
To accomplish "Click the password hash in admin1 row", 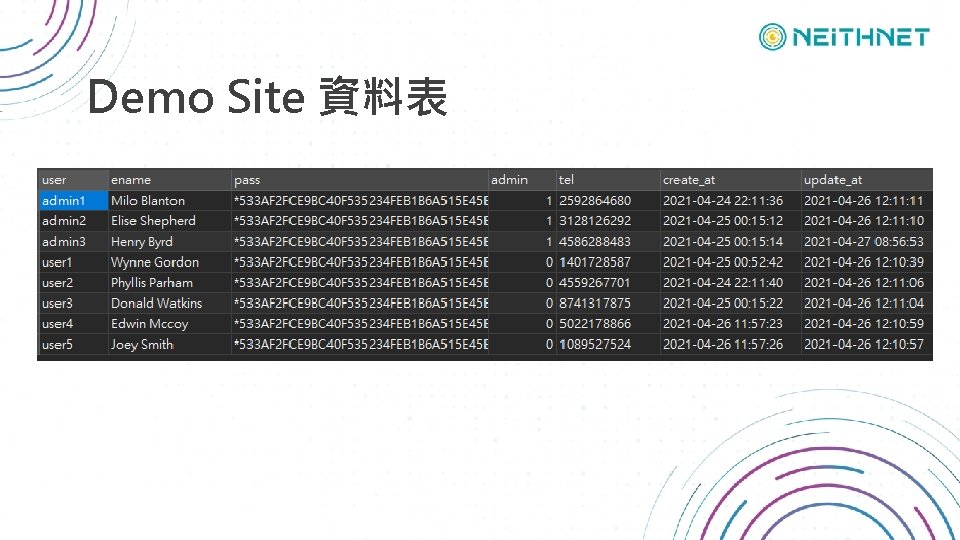I will click(x=361, y=201).
